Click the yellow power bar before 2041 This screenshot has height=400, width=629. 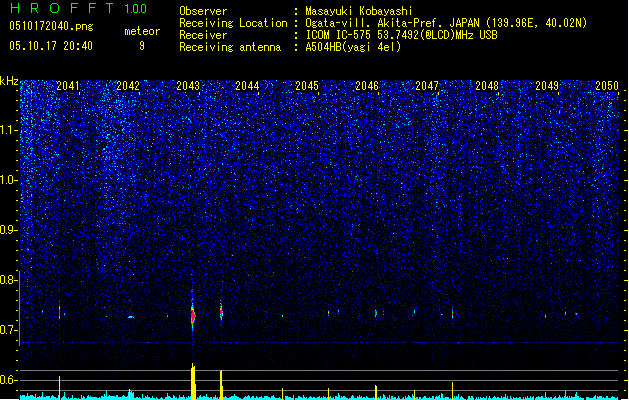click(x=59, y=388)
